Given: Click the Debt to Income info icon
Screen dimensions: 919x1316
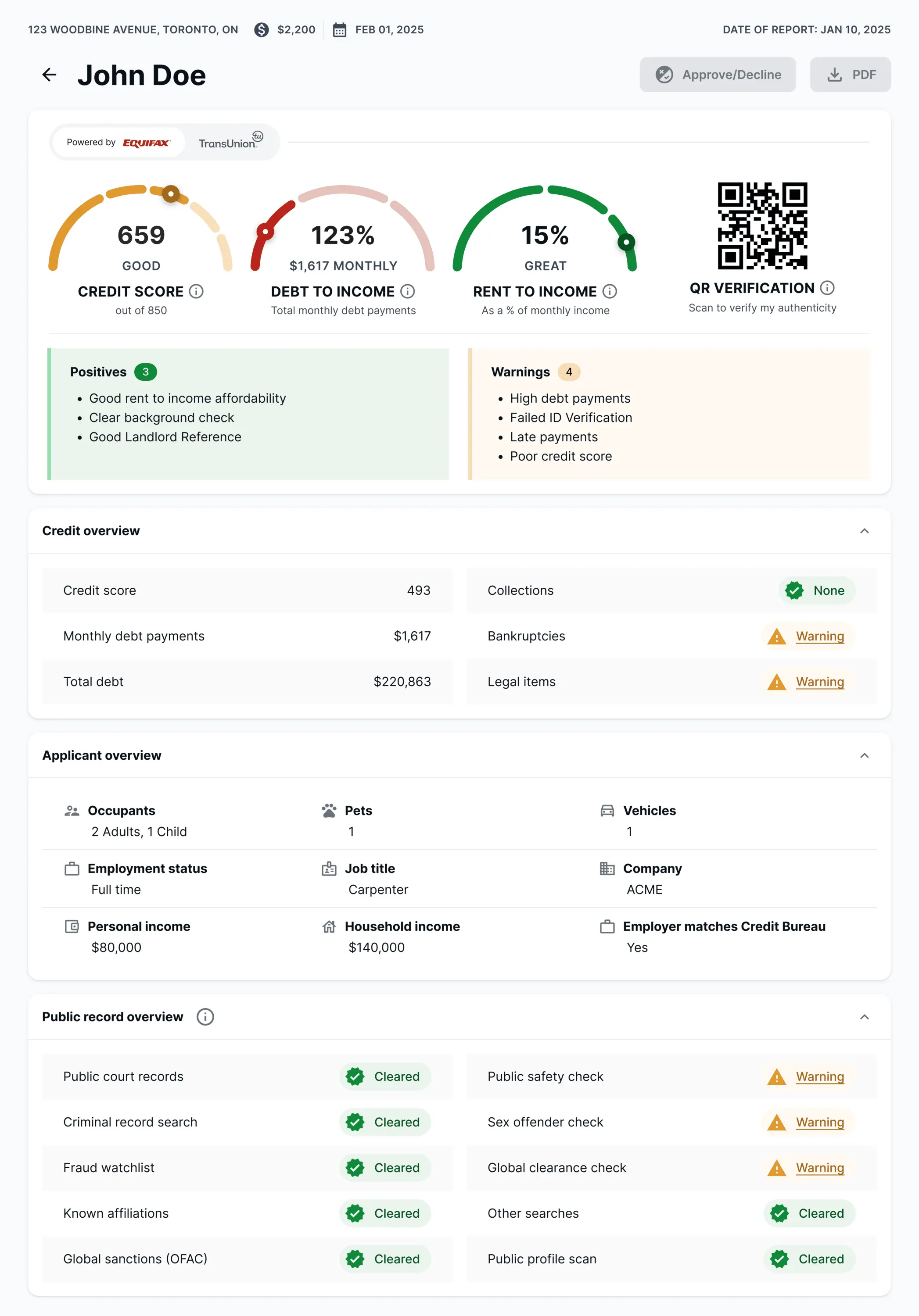Looking at the screenshot, I should click(407, 291).
